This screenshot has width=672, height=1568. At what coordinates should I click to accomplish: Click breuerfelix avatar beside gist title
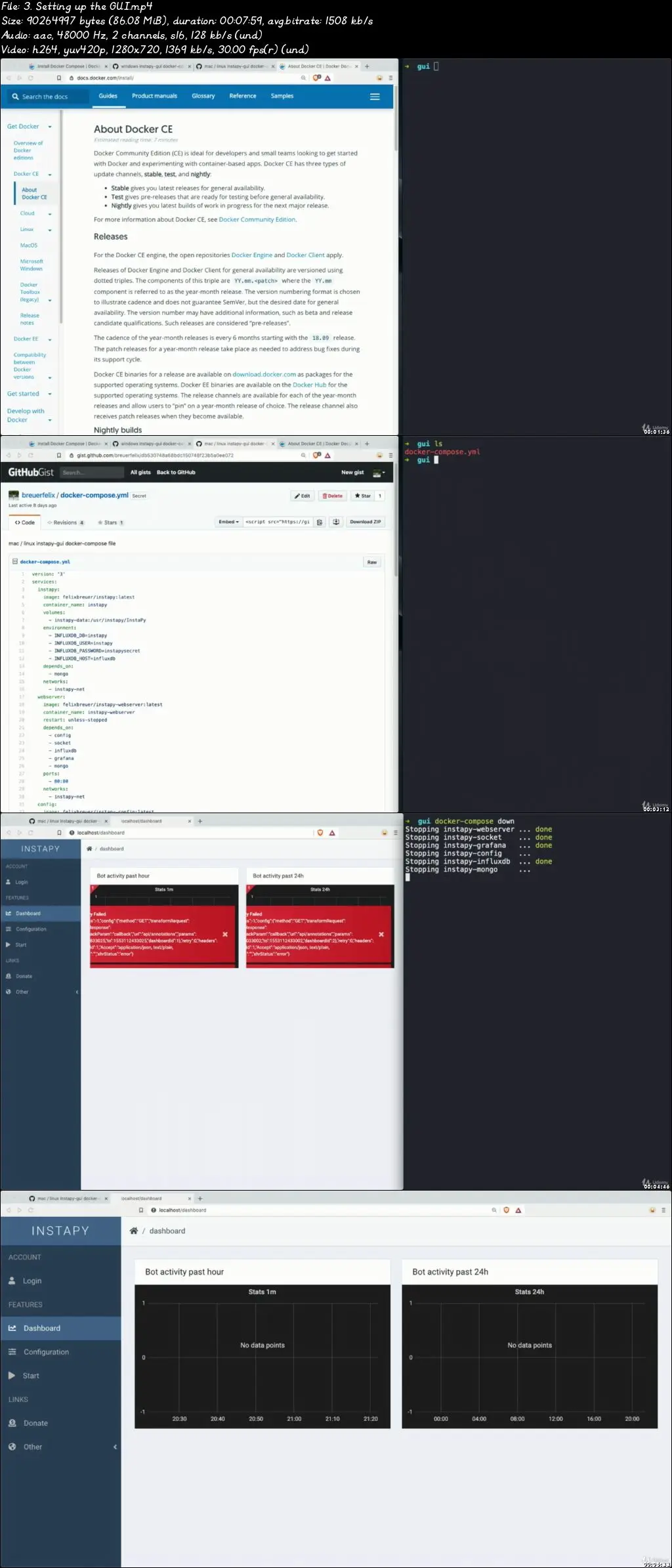tap(14, 495)
